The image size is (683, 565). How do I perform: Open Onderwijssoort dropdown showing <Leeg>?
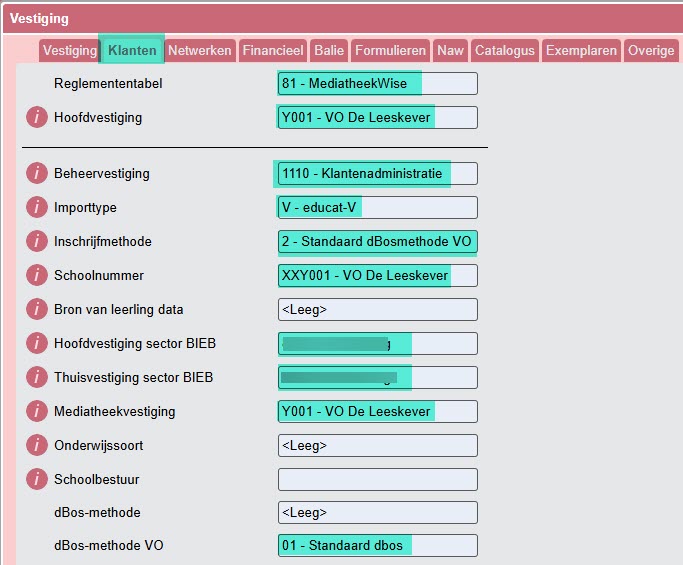coord(378,445)
